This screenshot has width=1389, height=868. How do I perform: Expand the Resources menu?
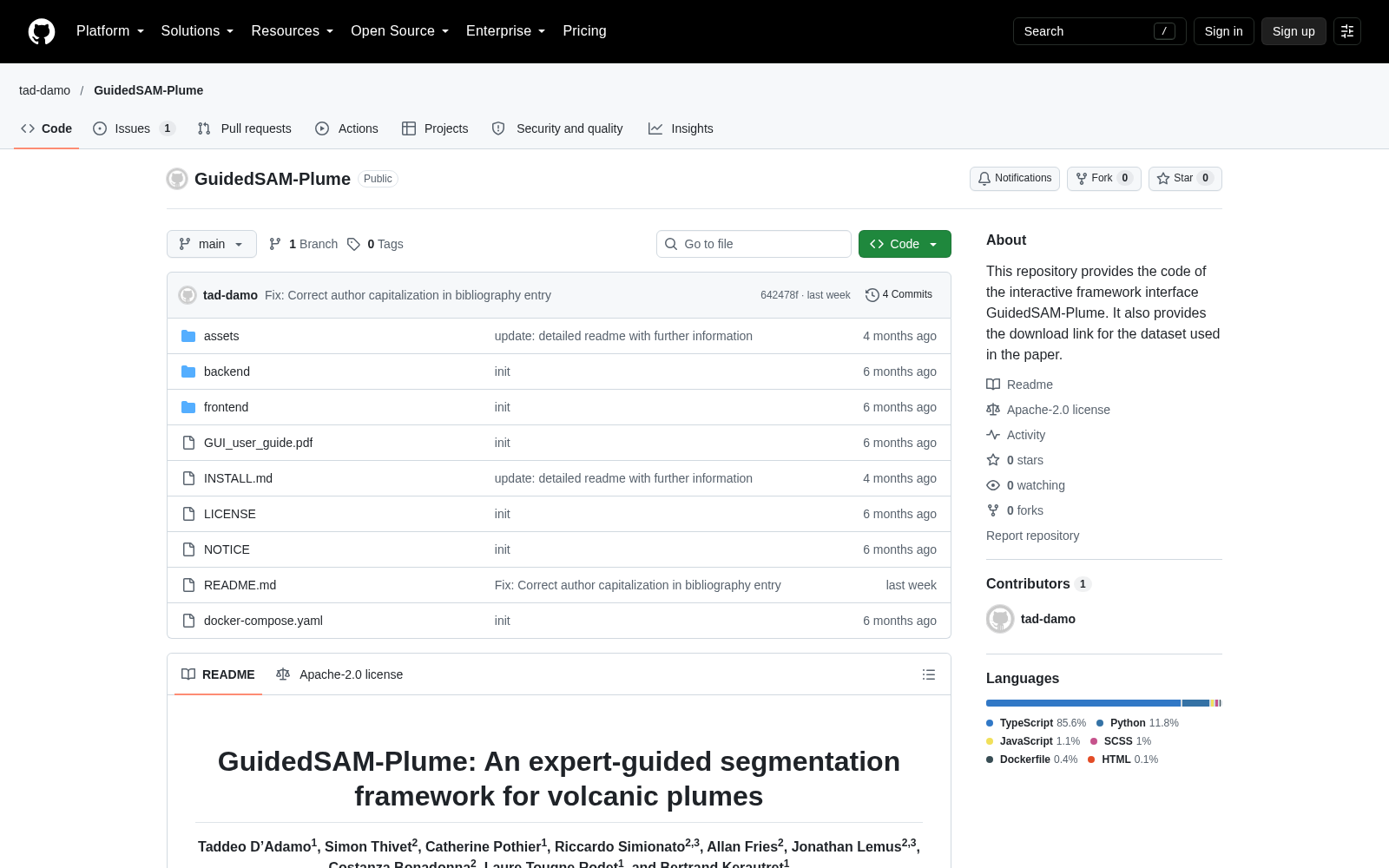tap(293, 31)
